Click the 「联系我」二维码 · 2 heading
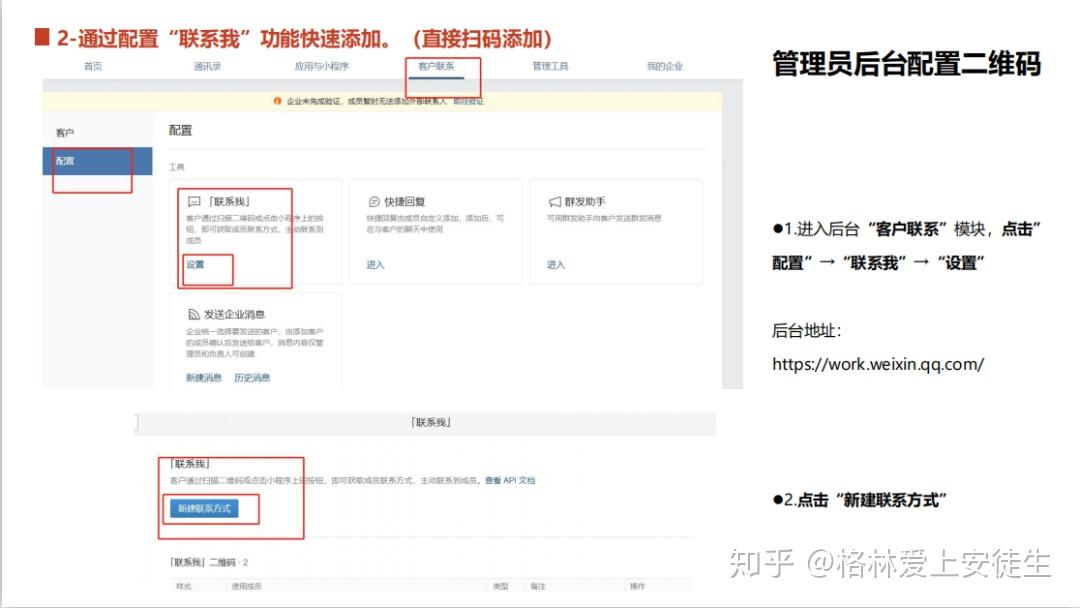This screenshot has width=1080, height=608. click(209, 563)
